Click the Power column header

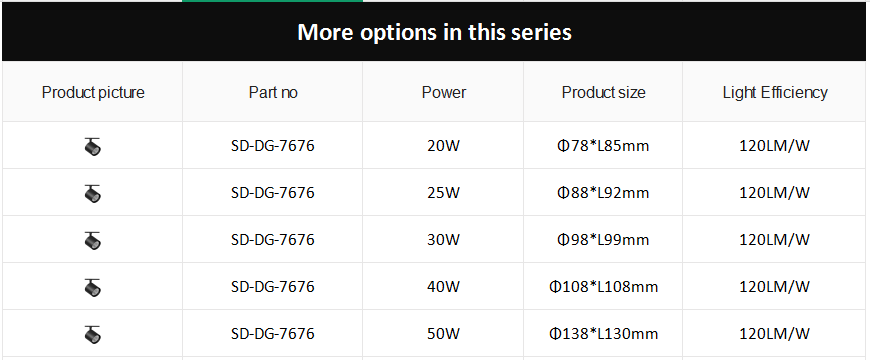[x=444, y=92]
